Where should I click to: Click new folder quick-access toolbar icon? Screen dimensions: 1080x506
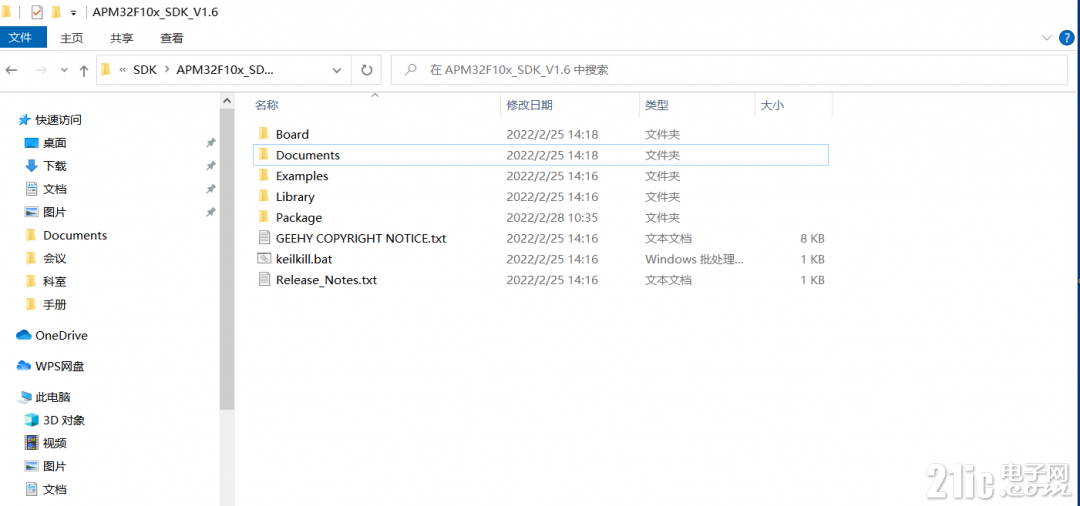point(56,12)
